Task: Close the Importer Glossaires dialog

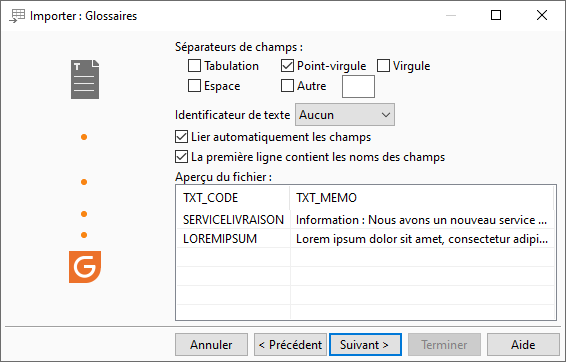Action: point(542,15)
